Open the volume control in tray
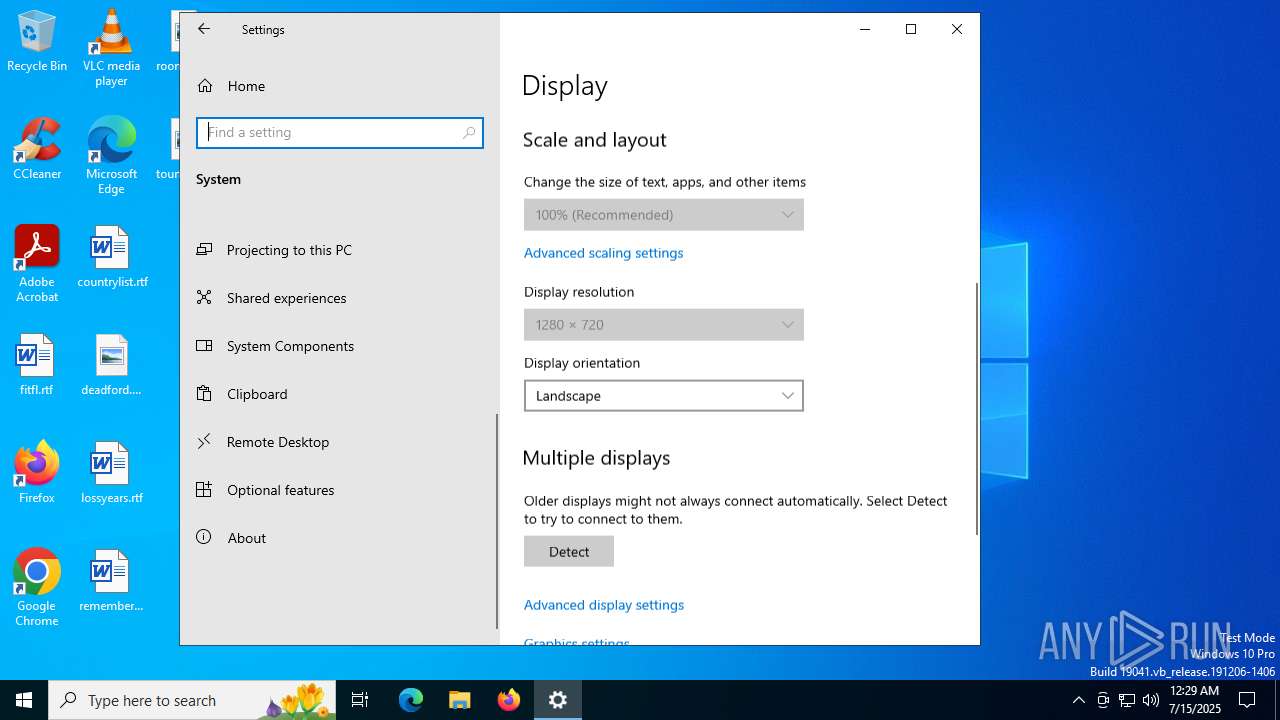The image size is (1280, 720). [1151, 700]
